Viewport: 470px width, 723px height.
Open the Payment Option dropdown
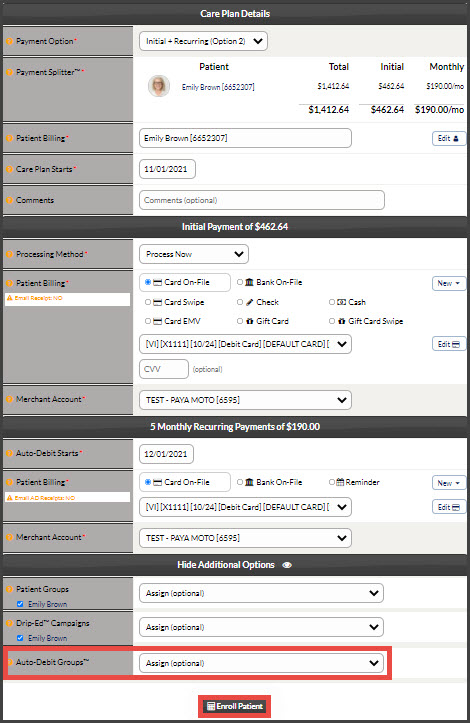(x=203, y=41)
